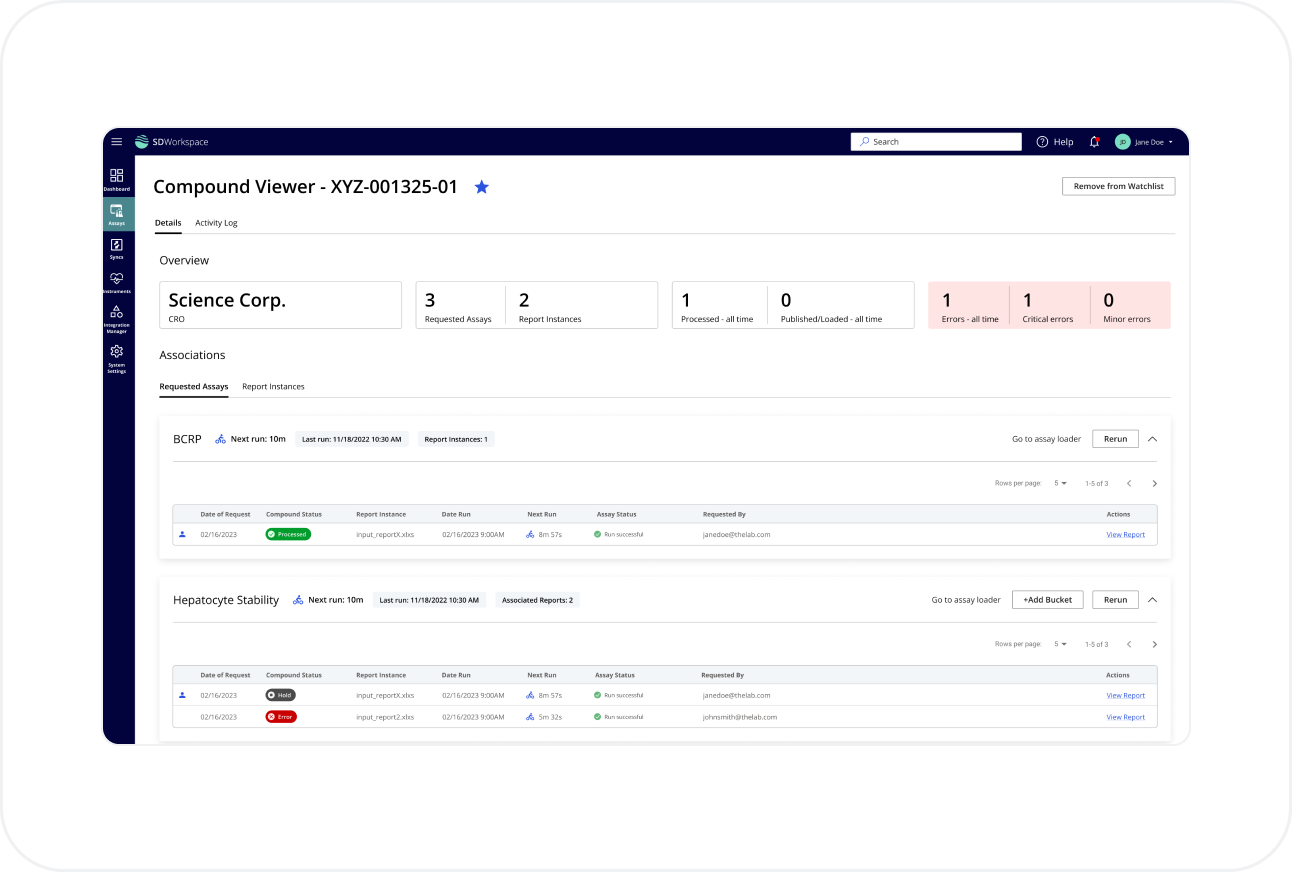Image resolution: width=1292 pixels, height=873 pixels.
Task: Click the red Error status badge
Action: point(281,717)
